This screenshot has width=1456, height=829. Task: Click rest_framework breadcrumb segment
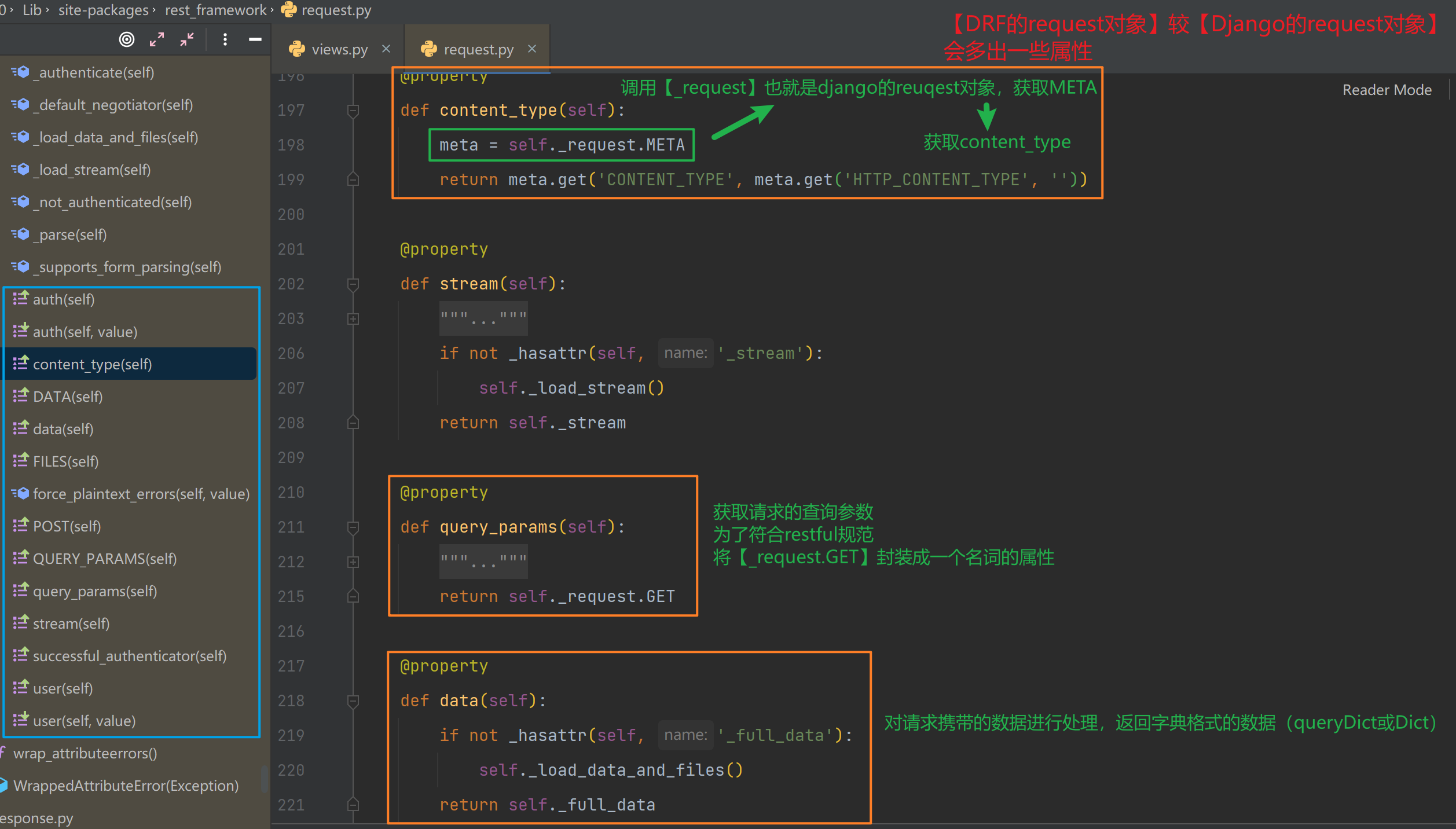point(215,10)
